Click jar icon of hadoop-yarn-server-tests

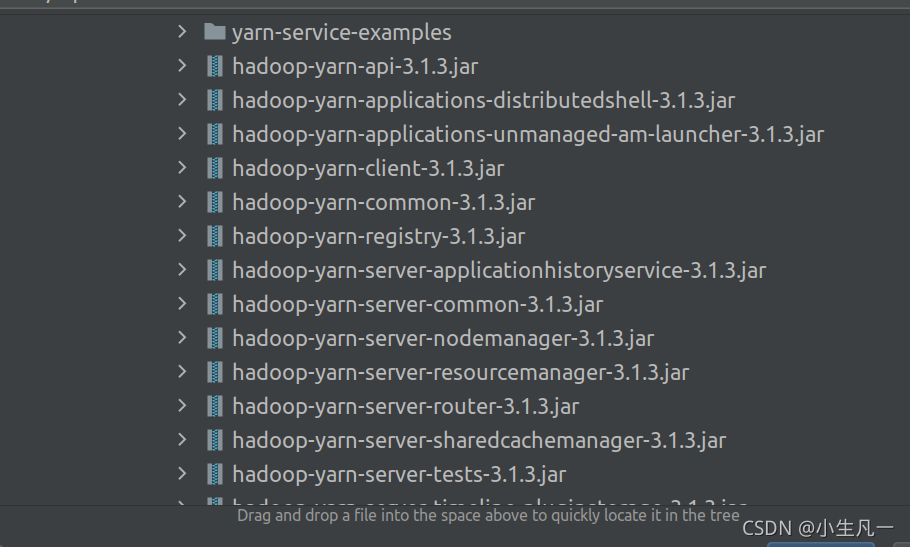[215, 474]
